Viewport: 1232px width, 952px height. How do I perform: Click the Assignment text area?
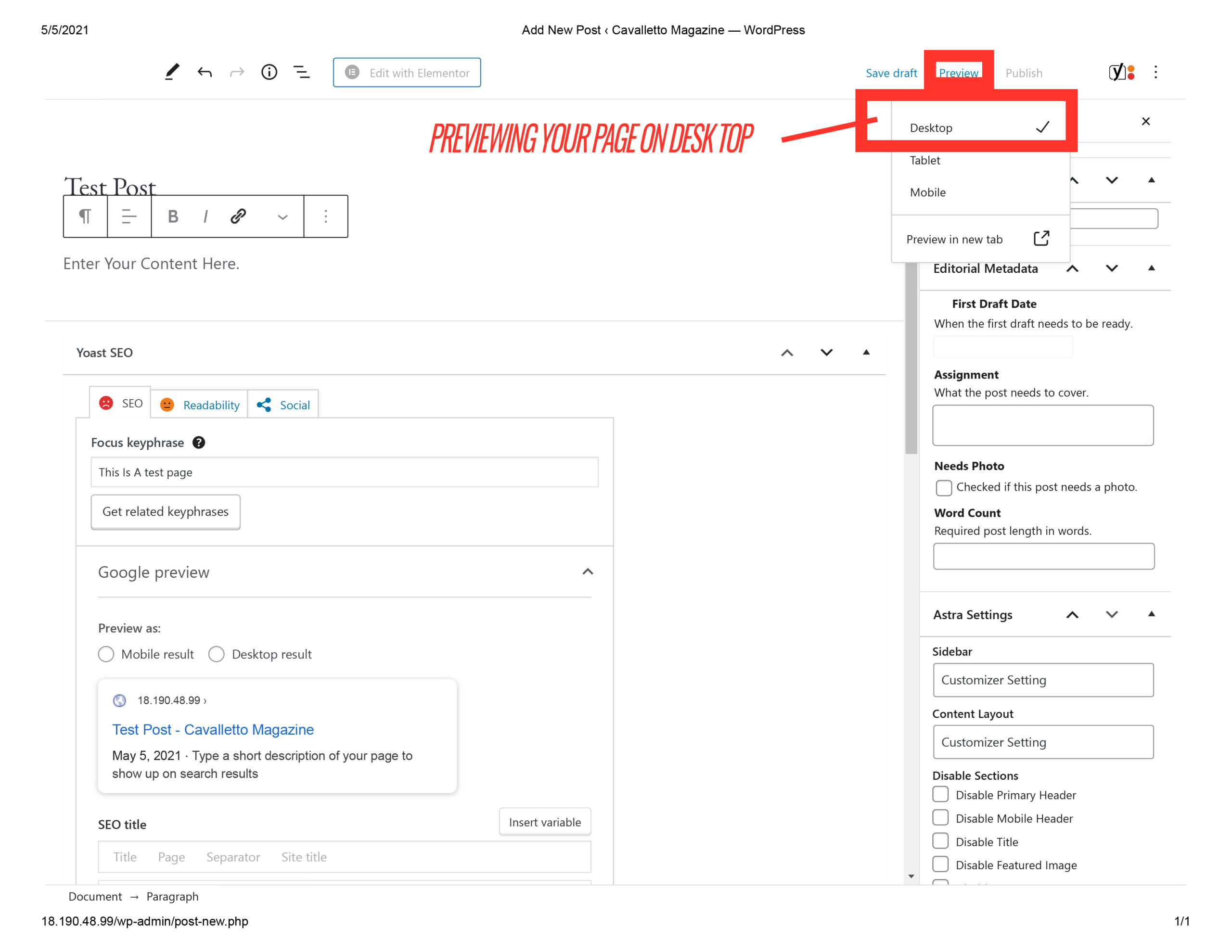pyautogui.click(x=1043, y=425)
